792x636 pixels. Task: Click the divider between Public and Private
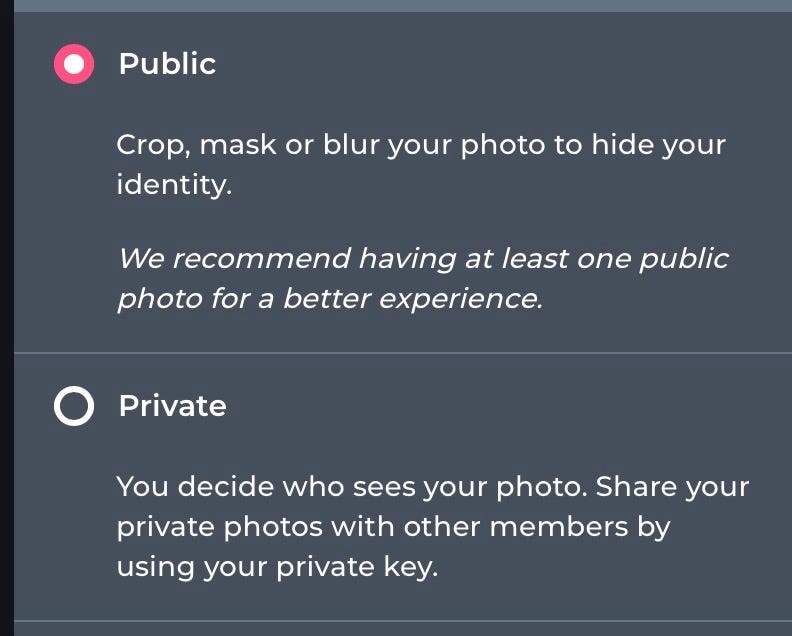[x=402, y=353]
